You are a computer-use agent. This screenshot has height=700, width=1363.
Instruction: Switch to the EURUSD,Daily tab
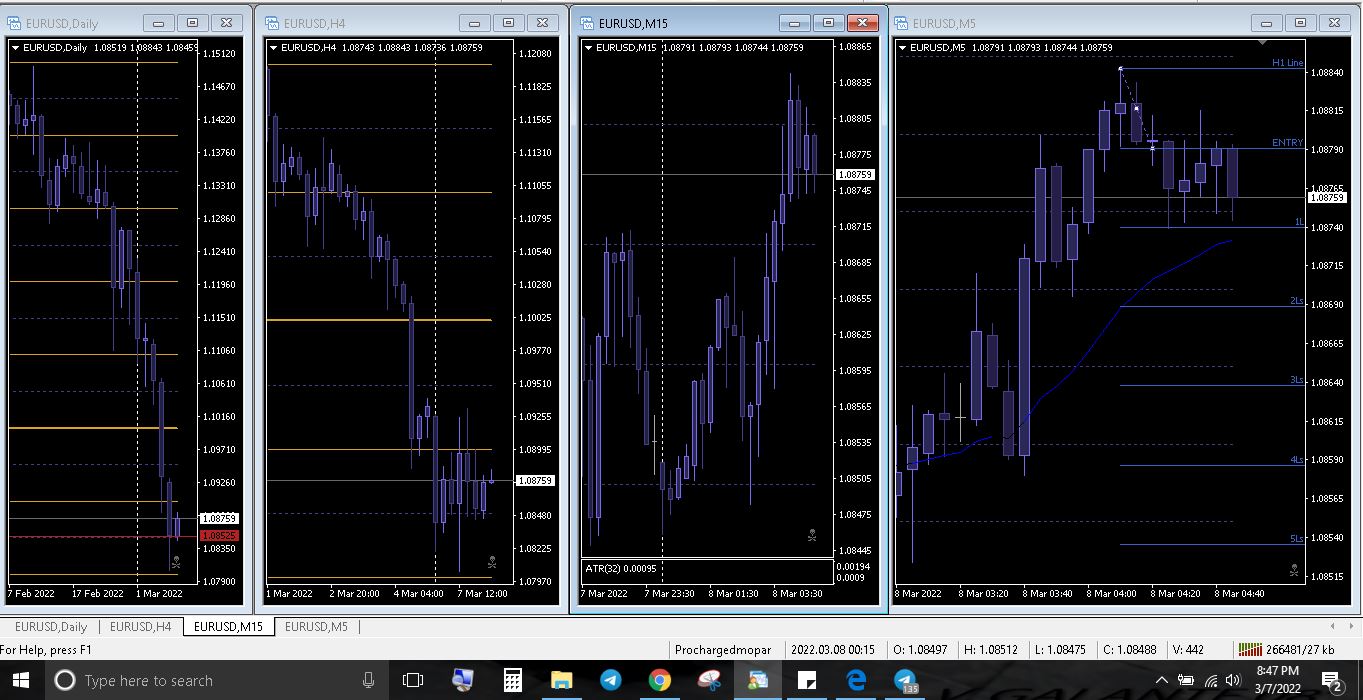(50, 627)
